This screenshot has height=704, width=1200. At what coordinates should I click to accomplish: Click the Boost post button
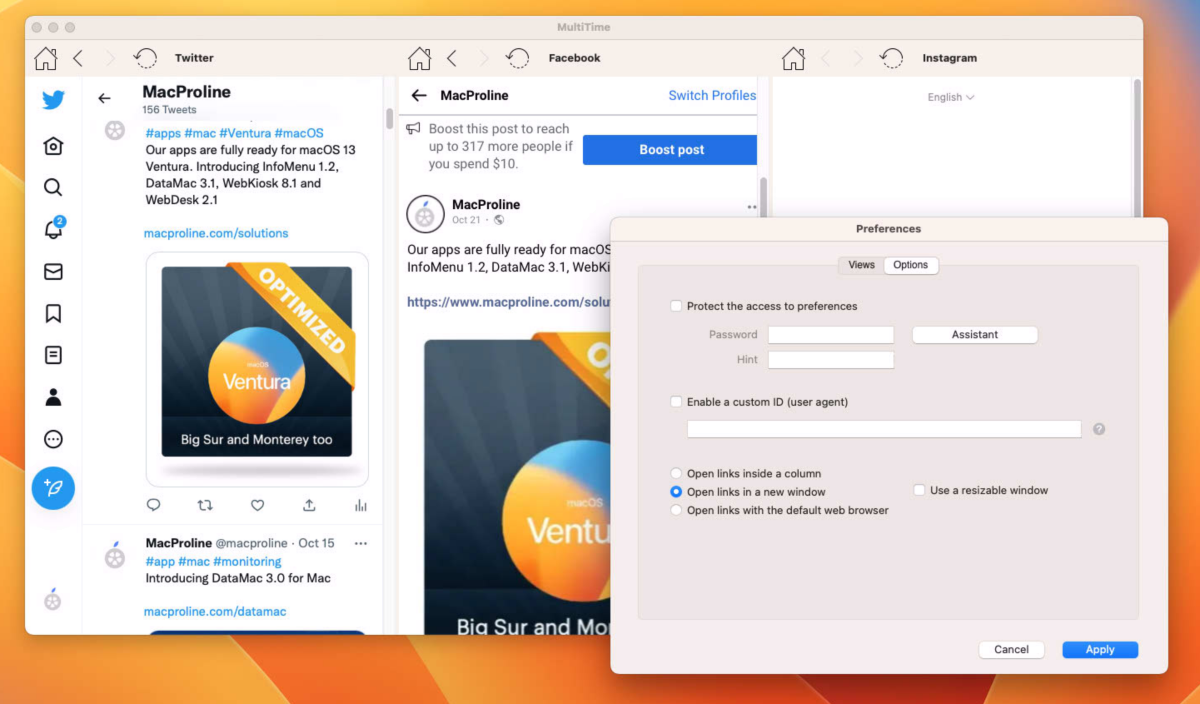(x=671, y=150)
